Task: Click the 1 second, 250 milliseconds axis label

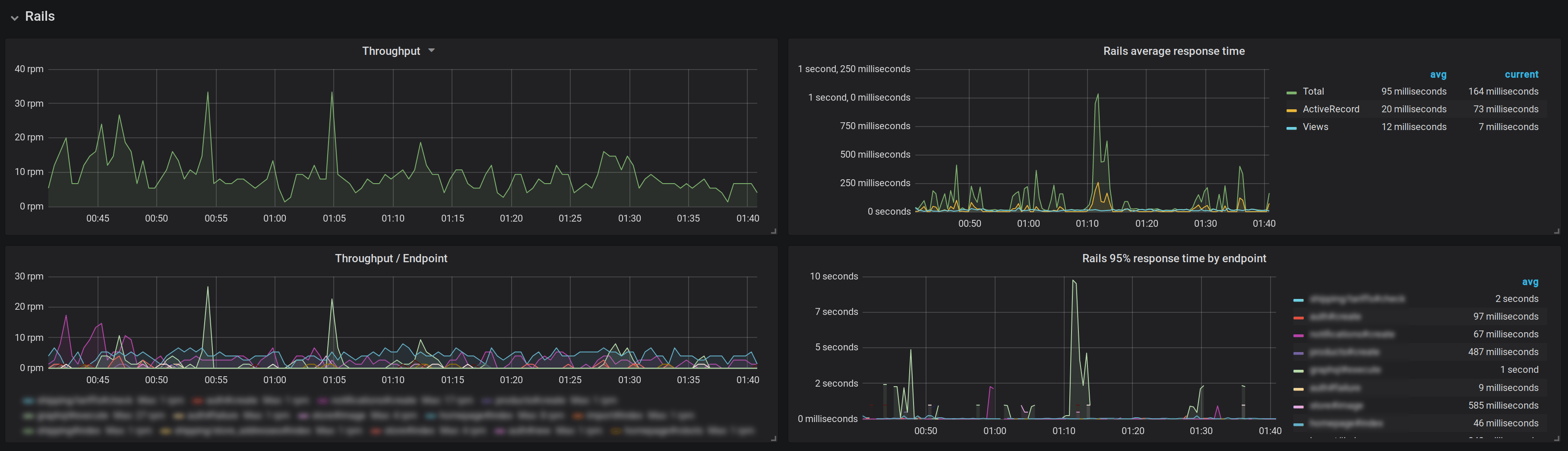Action: [854, 69]
